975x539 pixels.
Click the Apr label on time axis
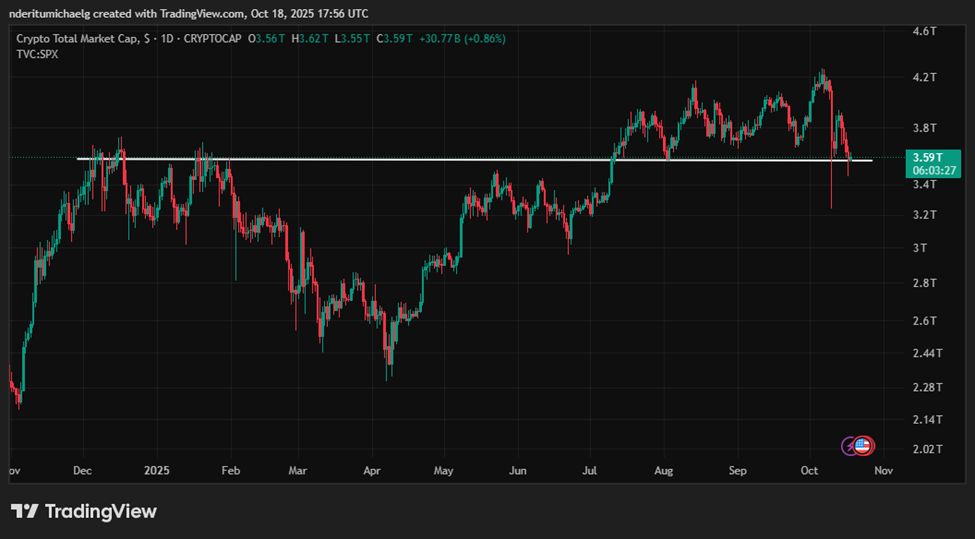coord(371,471)
